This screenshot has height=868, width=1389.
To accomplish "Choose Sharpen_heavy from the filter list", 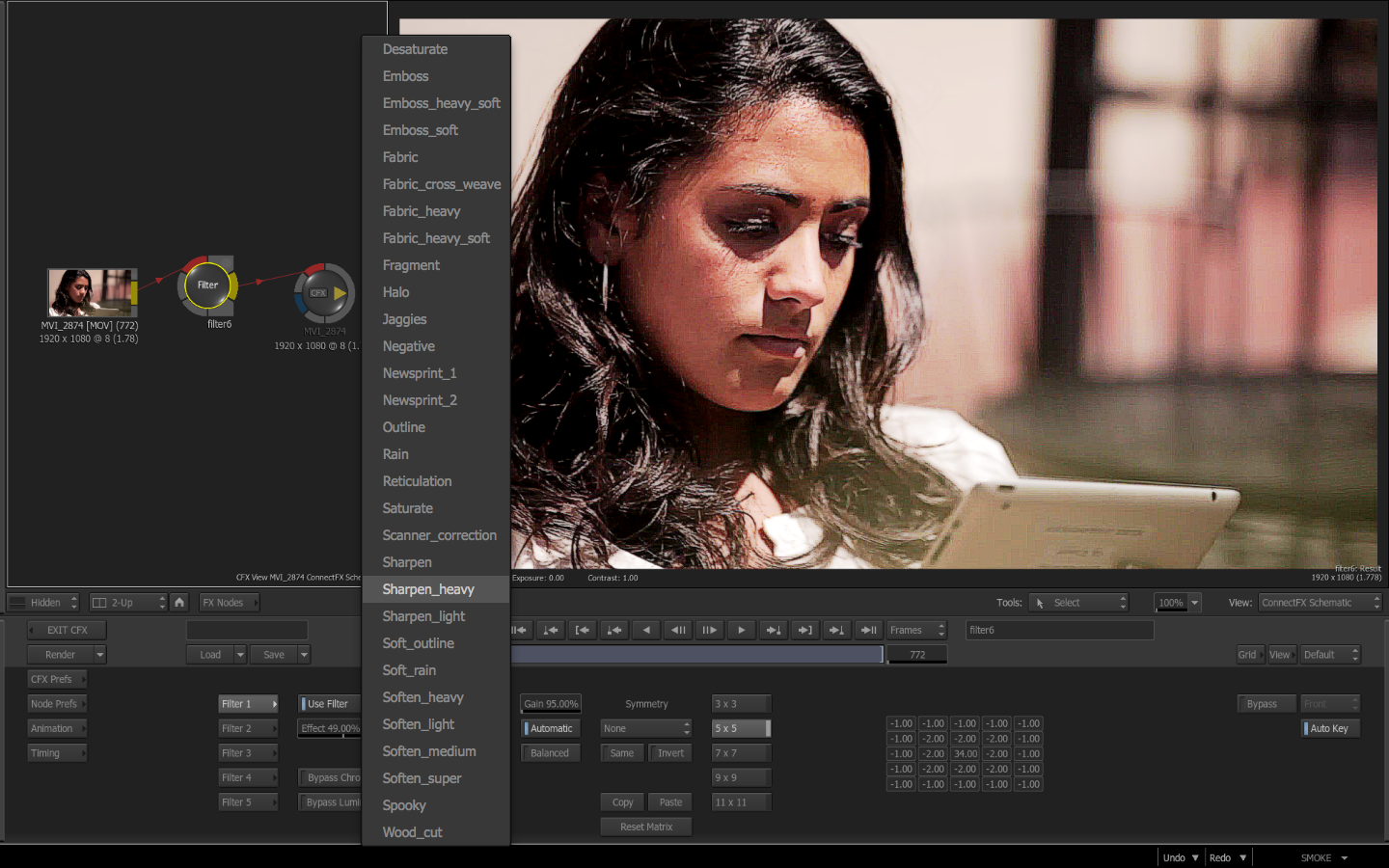I will [x=428, y=589].
